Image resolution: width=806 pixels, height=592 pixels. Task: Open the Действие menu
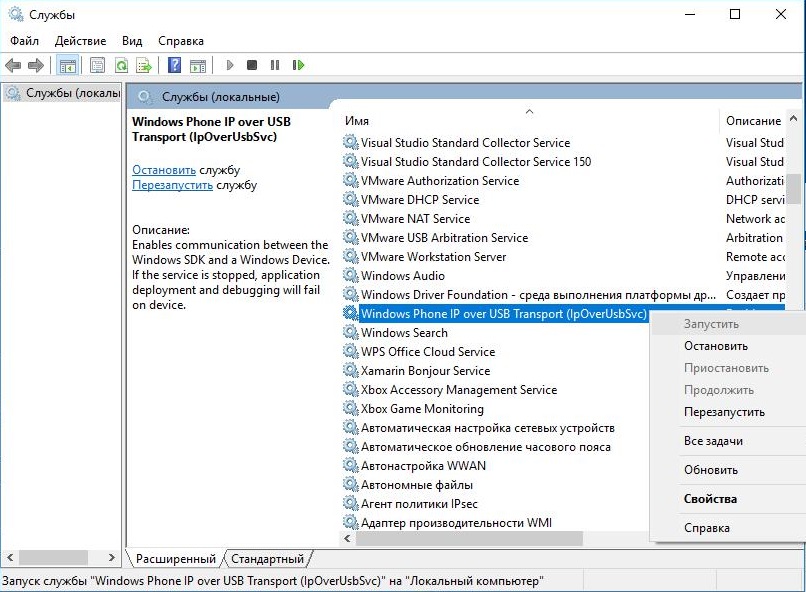(80, 41)
